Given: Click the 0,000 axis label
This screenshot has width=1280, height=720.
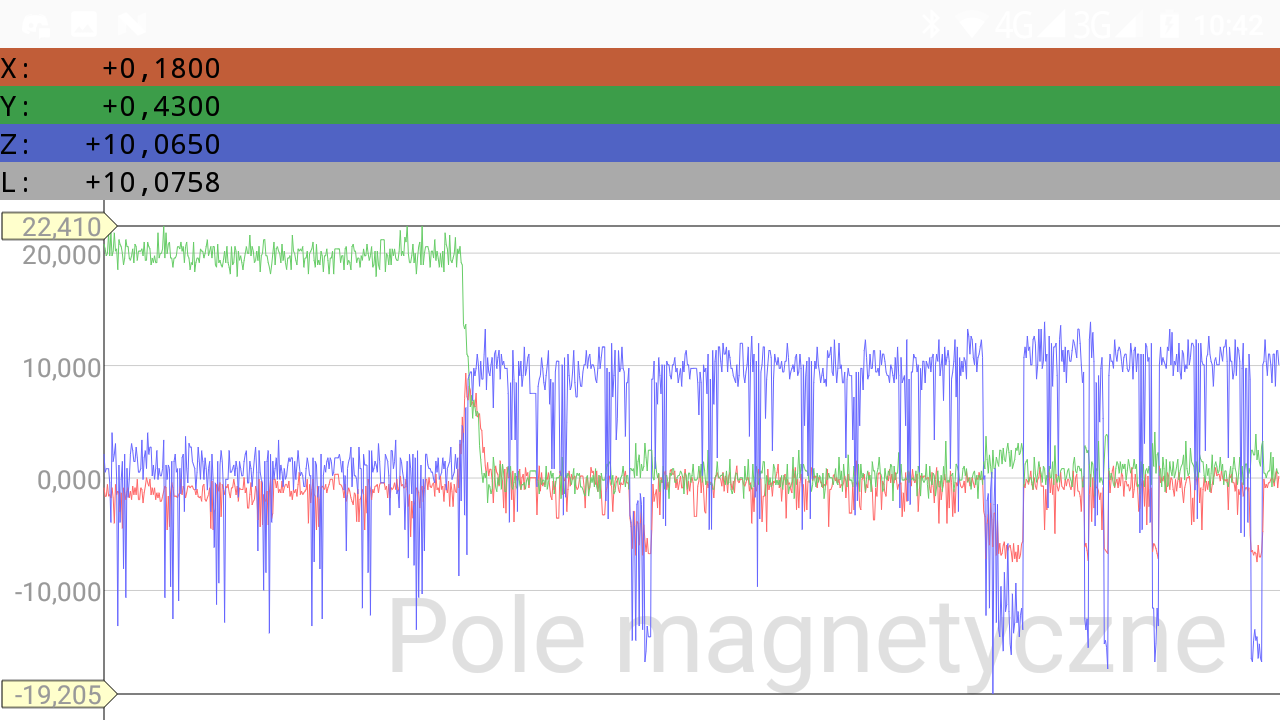Looking at the screenshot, I should pos(70,480).
